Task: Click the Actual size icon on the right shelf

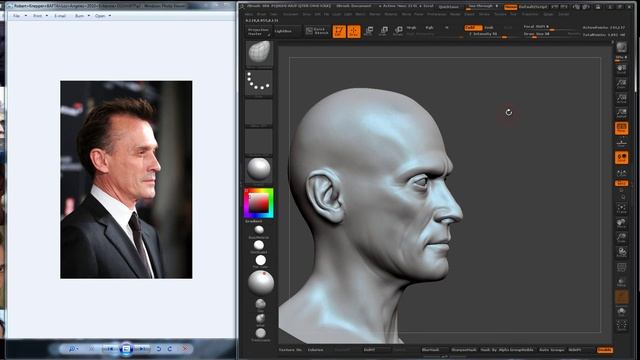Action: 621,99
